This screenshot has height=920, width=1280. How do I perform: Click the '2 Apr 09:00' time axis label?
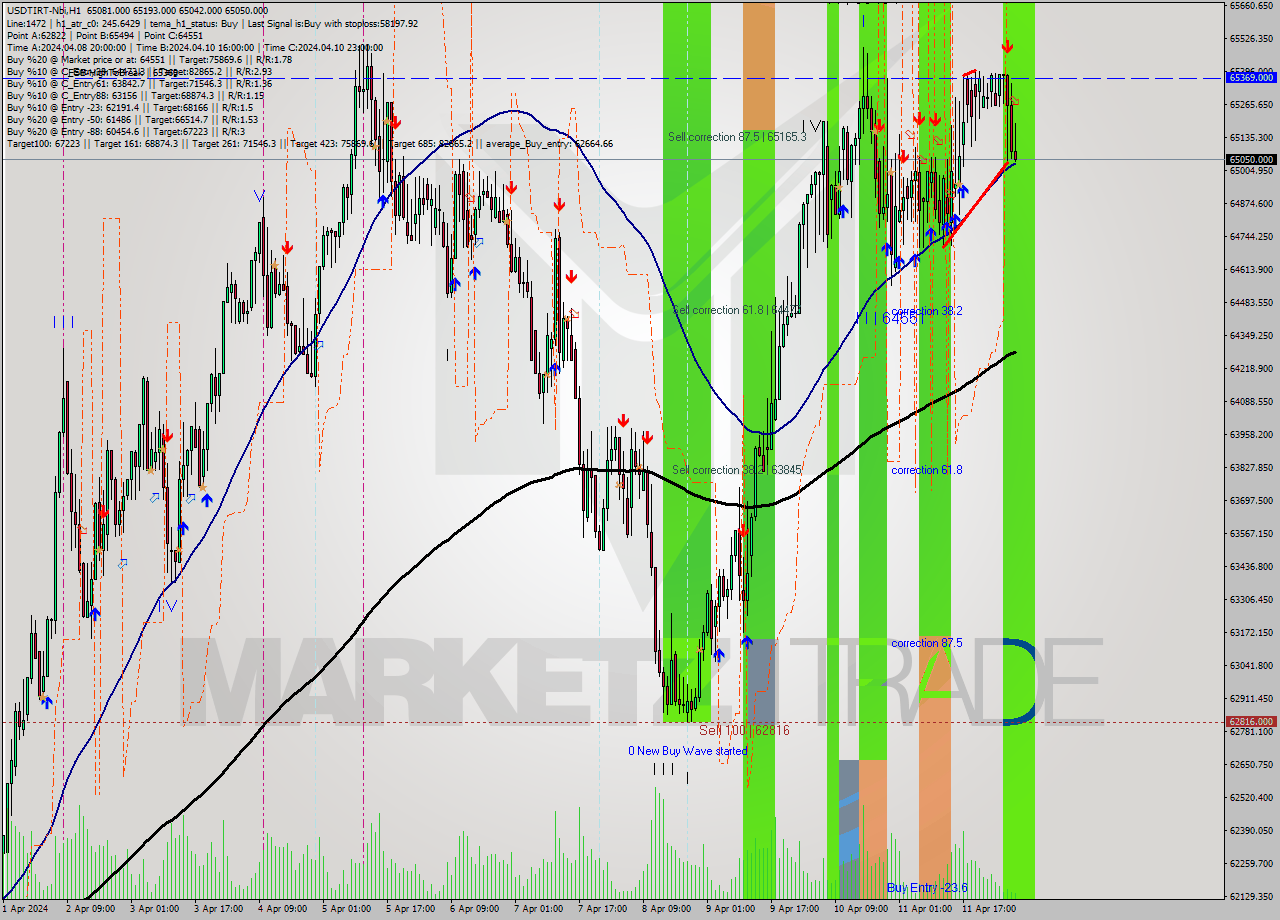pos(91,909)
